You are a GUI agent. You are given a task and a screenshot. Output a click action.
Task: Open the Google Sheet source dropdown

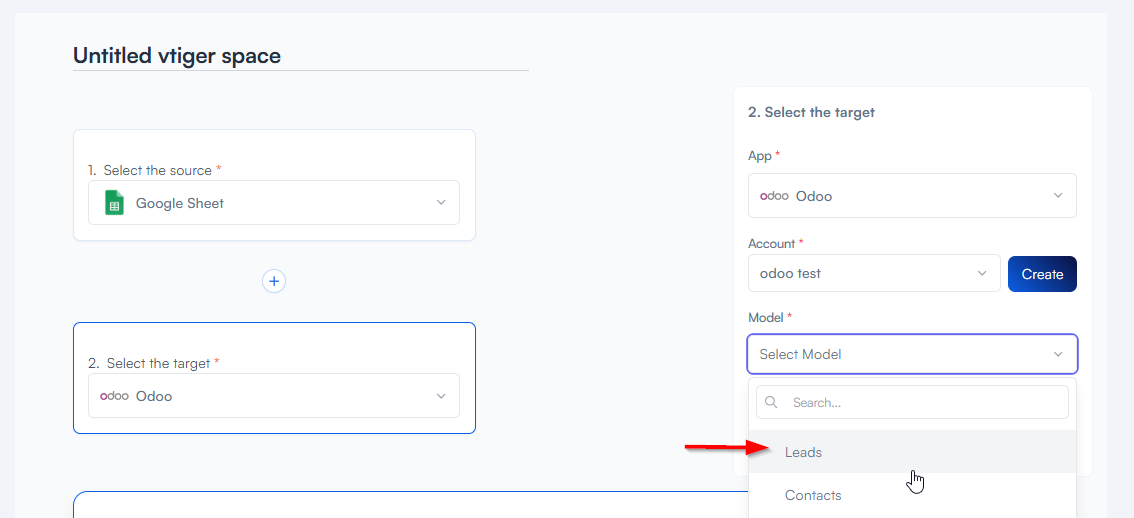tap(274, 203)
